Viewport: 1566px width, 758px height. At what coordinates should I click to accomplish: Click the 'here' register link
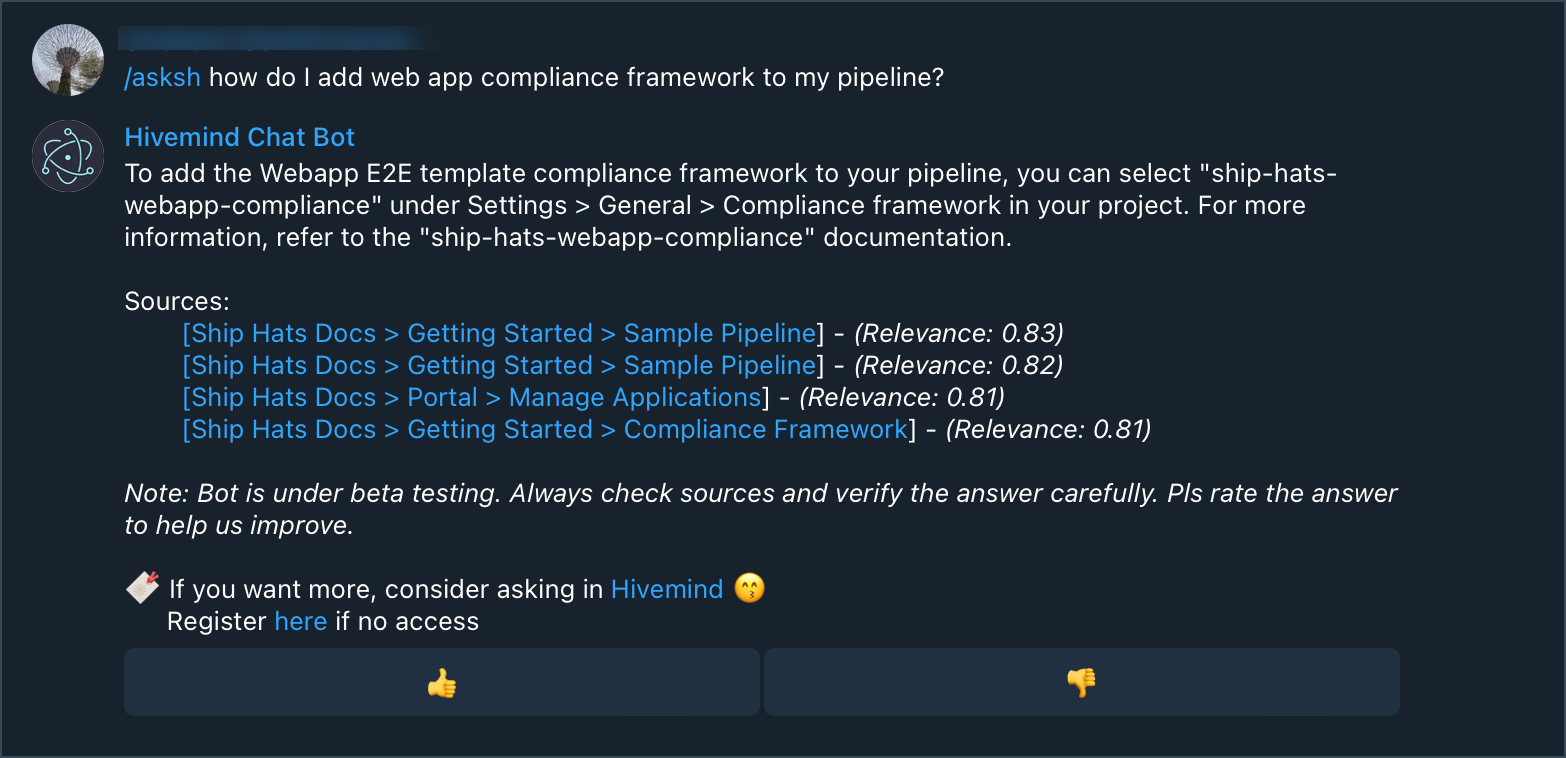point(301,621)
